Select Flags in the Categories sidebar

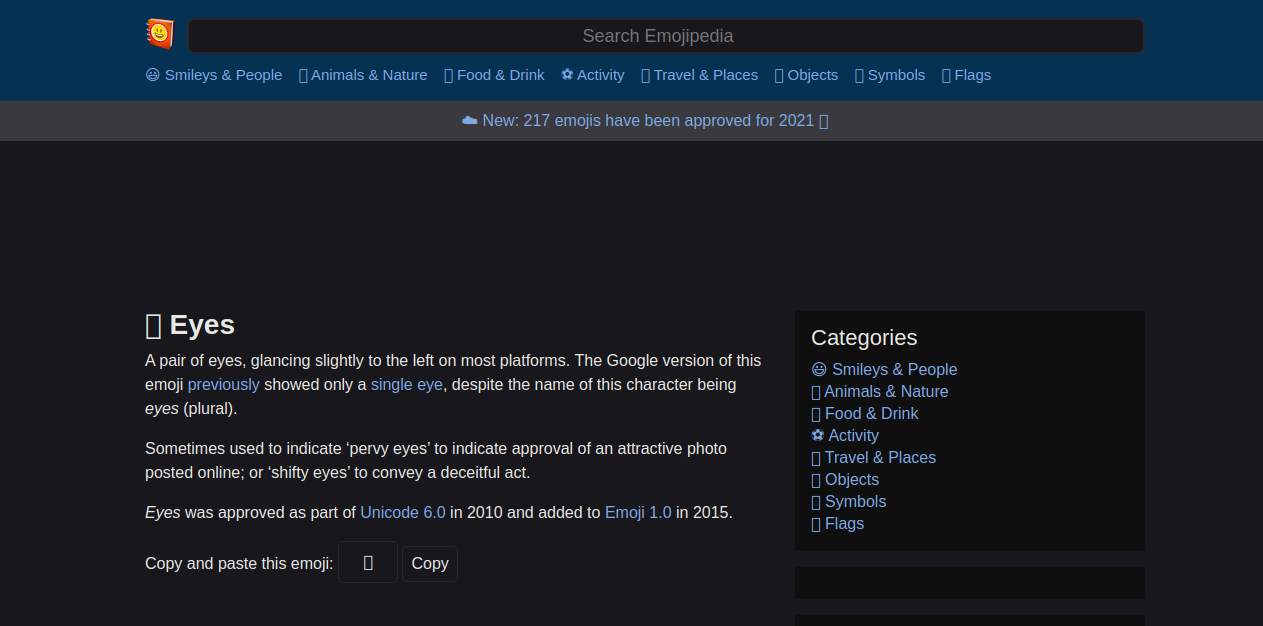click(x=837, y=524)
